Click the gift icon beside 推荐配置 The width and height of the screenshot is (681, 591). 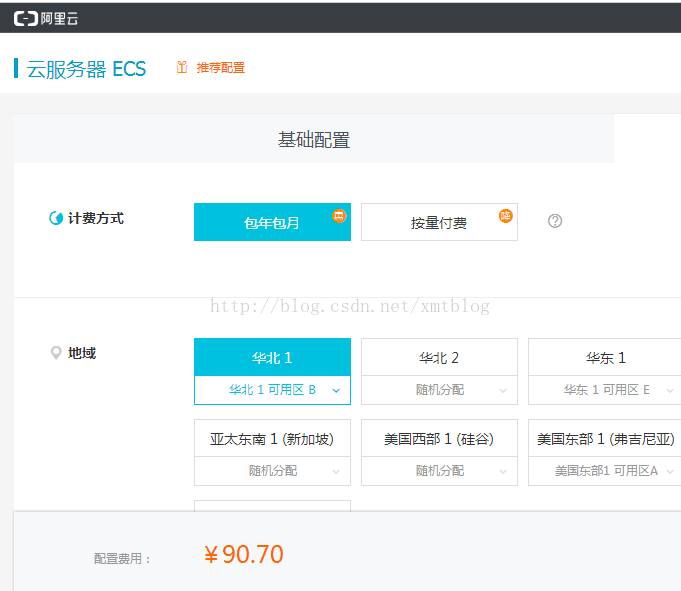(x=182, y=67)
